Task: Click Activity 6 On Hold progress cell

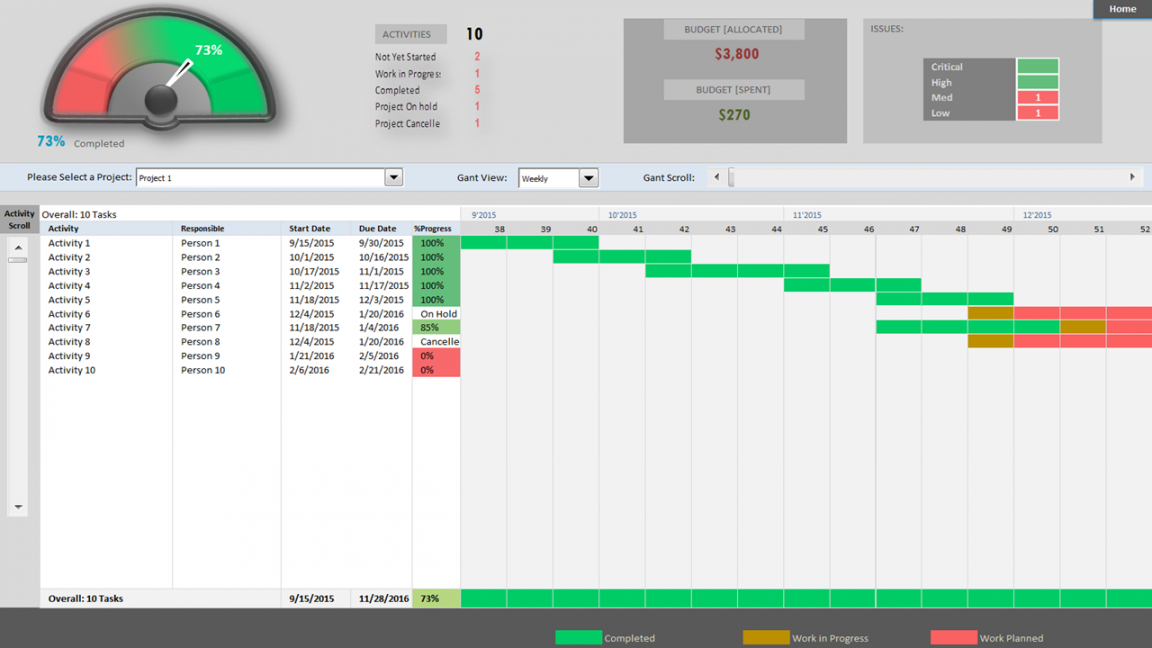Action: pos(436,314)
